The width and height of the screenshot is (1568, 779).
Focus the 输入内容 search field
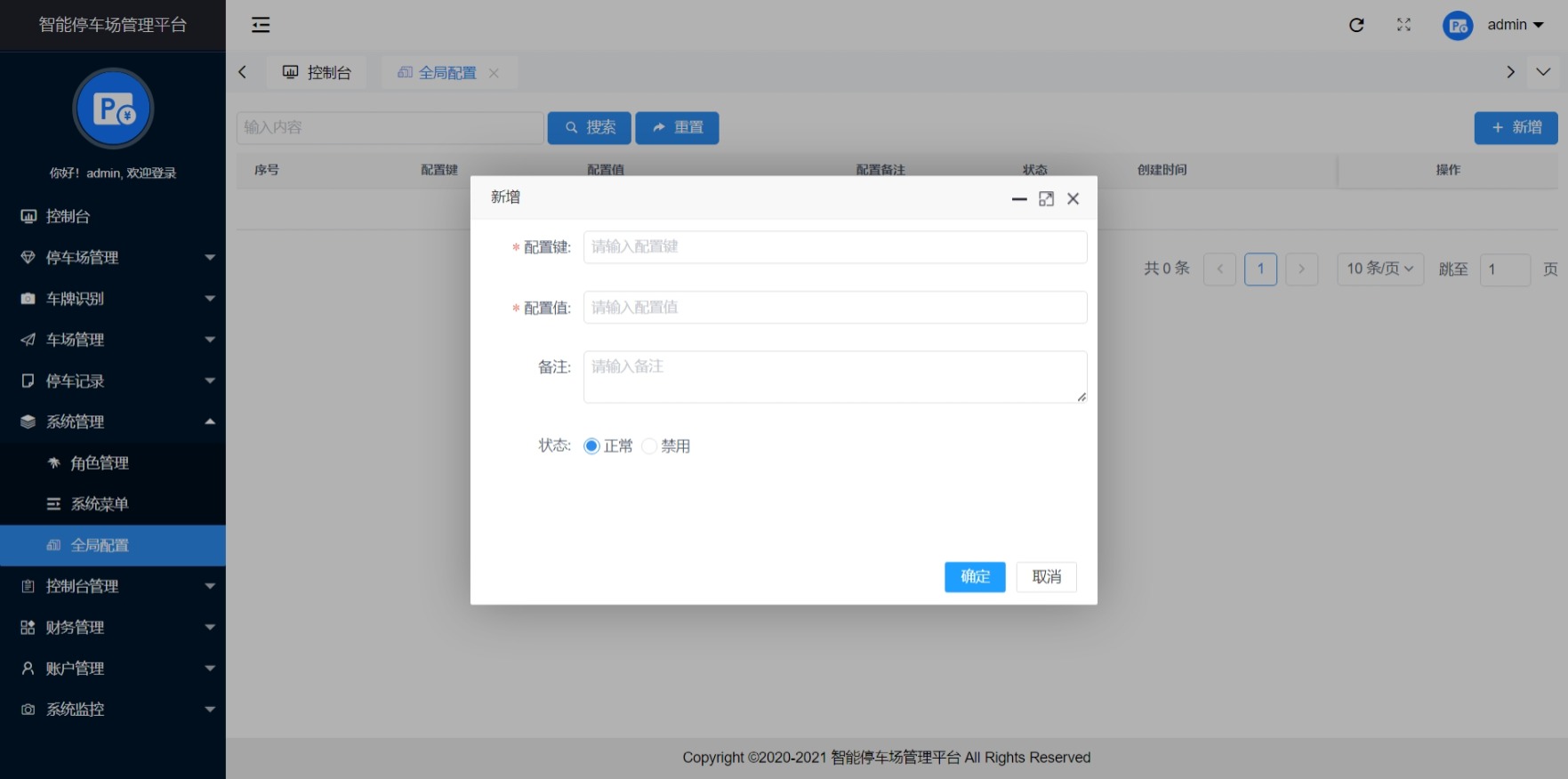[x=390, y=128]
